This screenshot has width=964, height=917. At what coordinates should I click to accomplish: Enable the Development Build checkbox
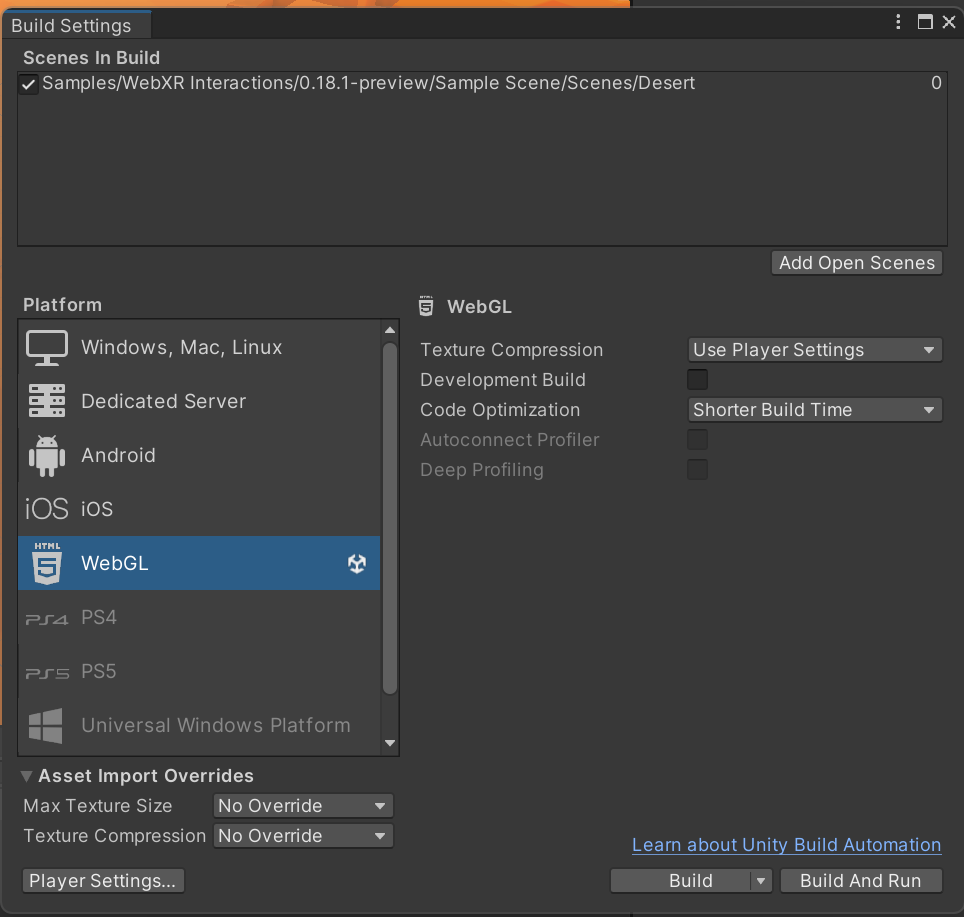(x=697, y=380)
